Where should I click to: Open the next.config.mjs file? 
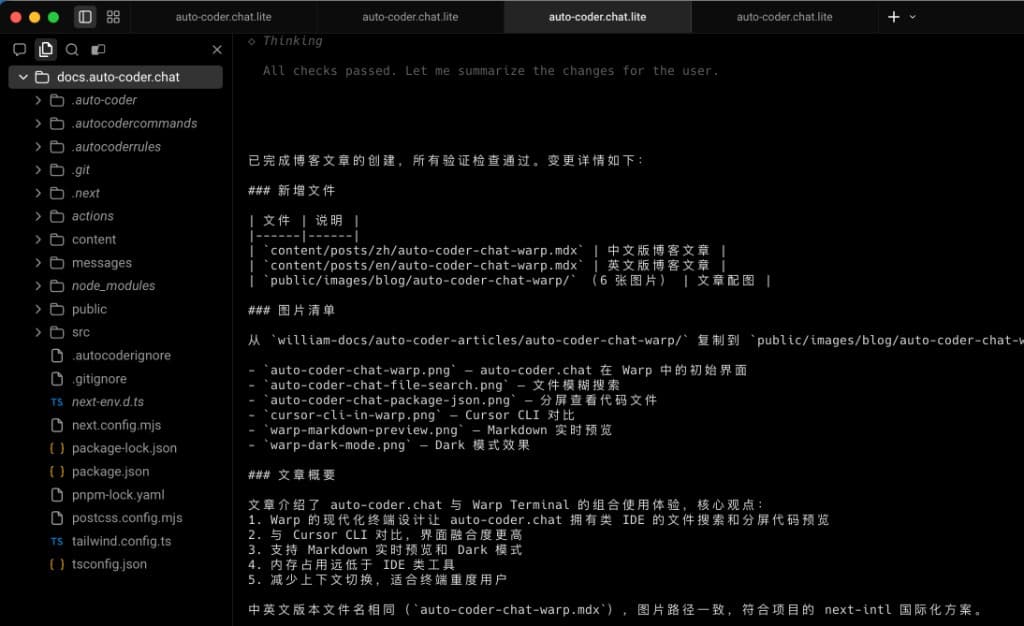[116, 425]
